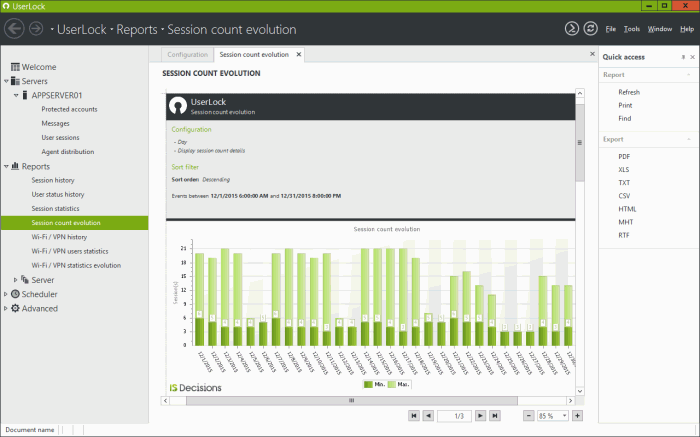
Task: Click the refresh circular arrows icon in header
Action: (591, 29)
